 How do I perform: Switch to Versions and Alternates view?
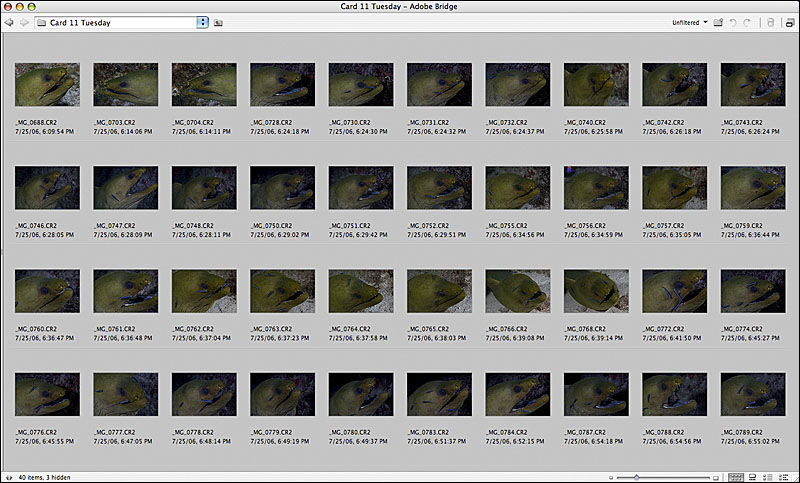click(783, 477)
